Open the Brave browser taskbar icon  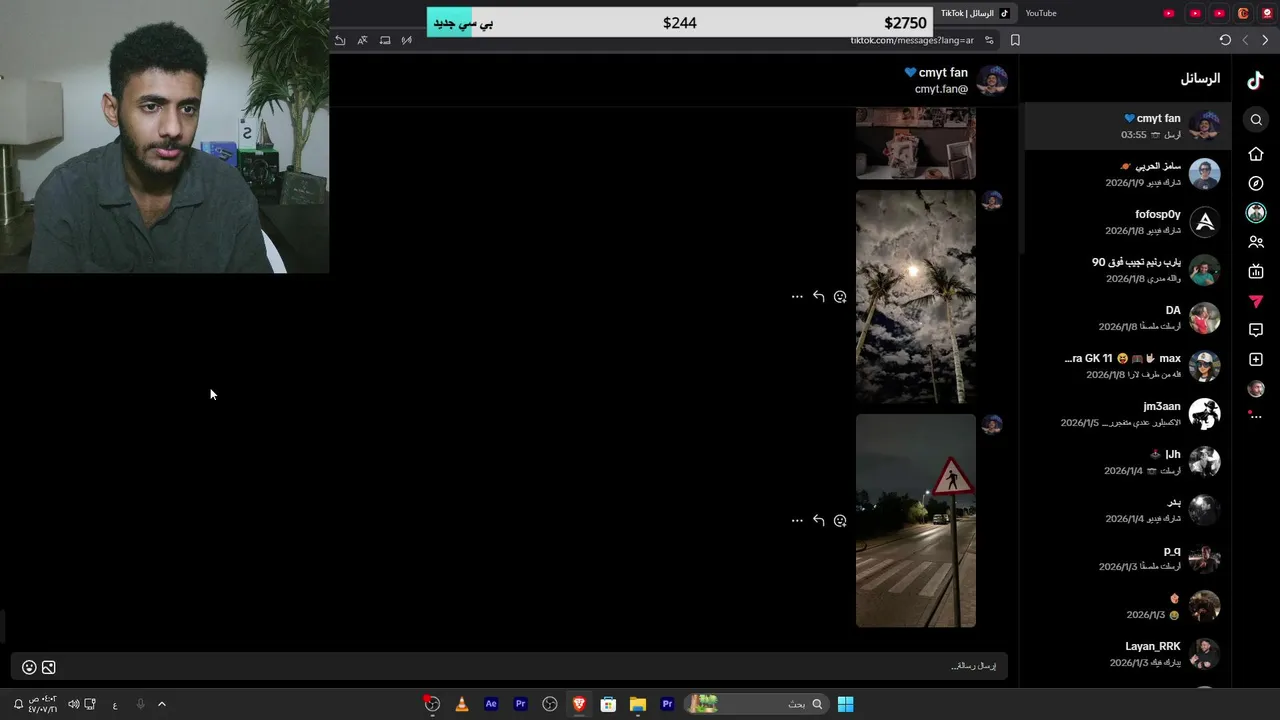[579, 704]
